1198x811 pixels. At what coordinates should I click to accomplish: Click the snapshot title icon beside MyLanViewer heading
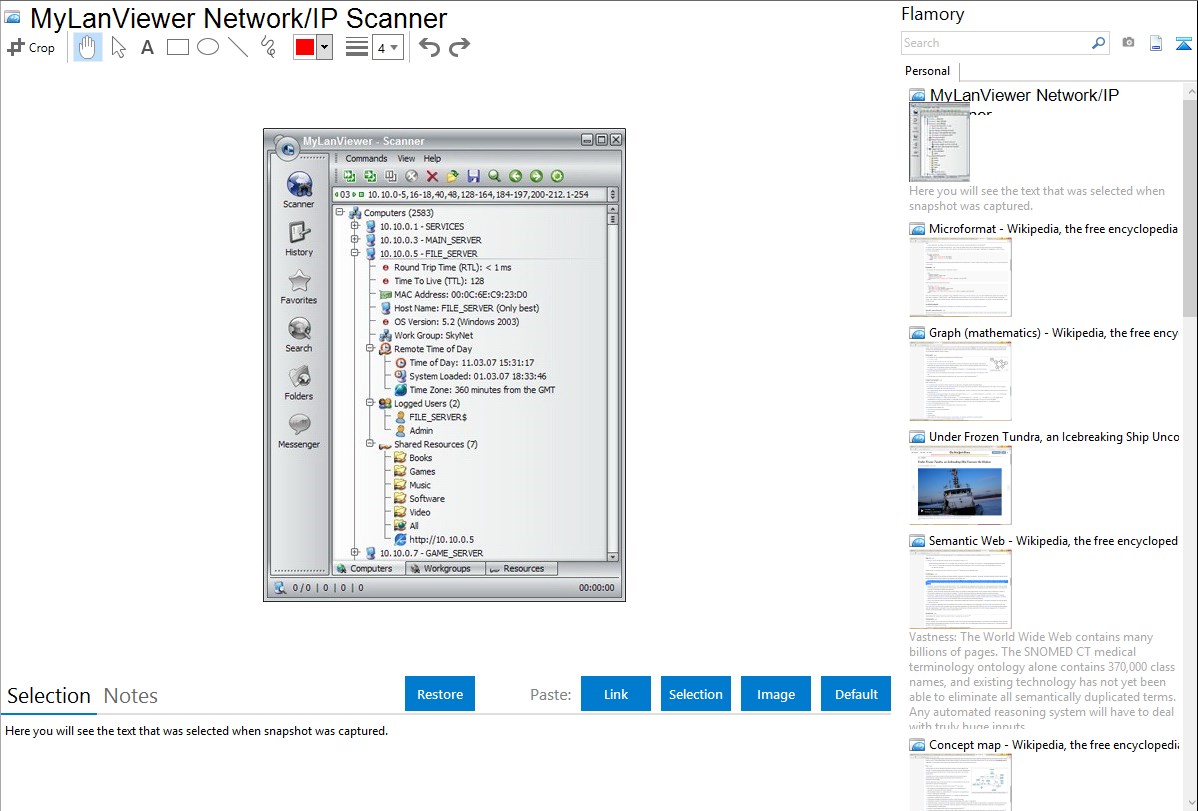(x=12, y=17)
